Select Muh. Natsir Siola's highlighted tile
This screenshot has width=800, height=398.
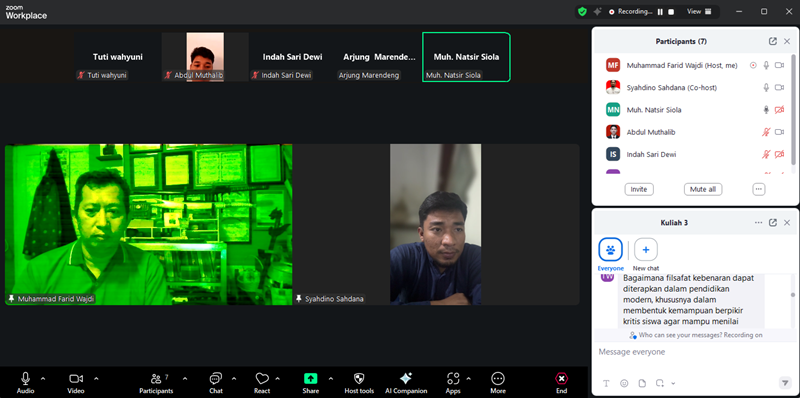pyautogui.click(x=466, y=57)
